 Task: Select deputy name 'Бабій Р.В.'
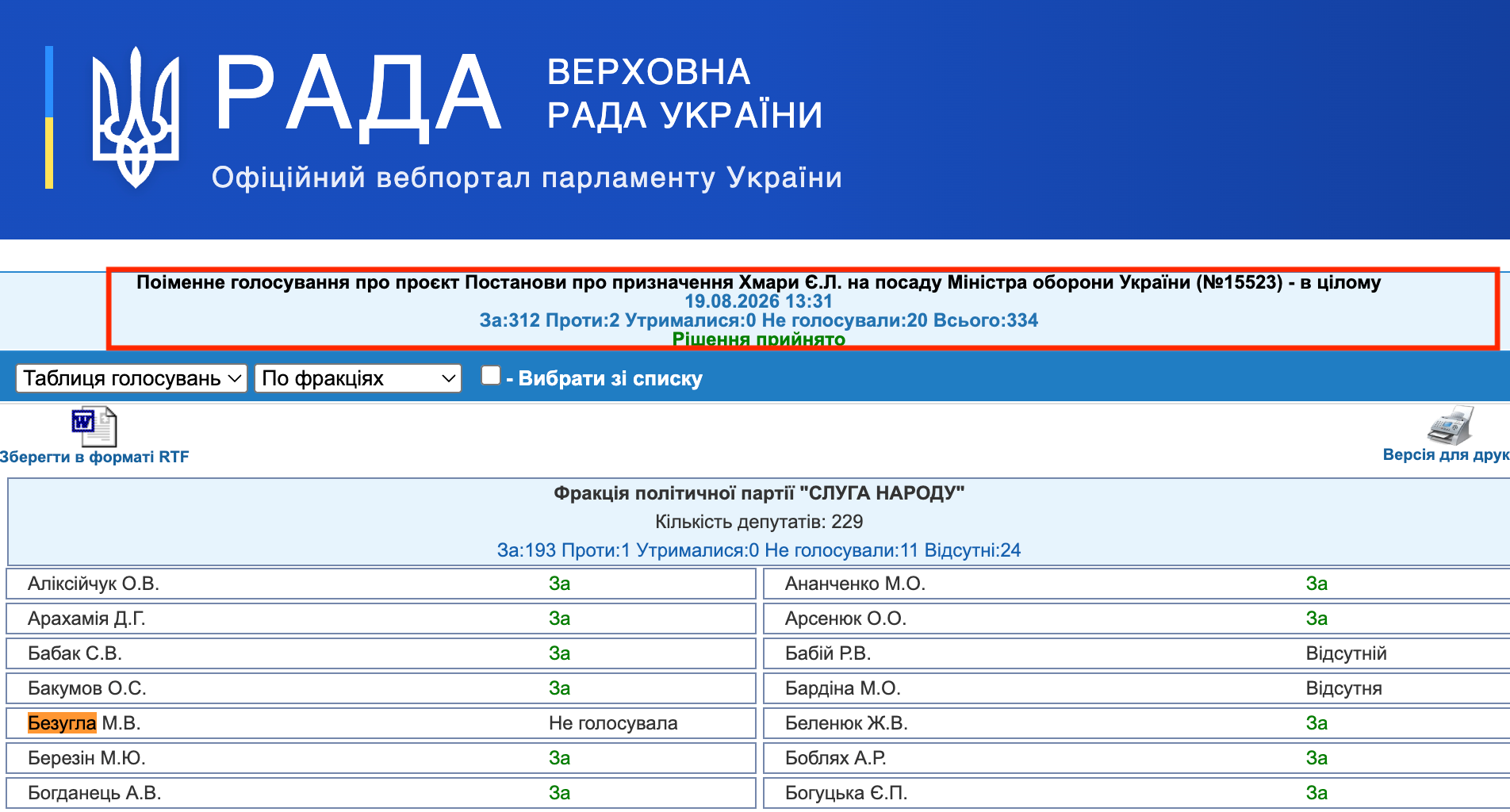point(828,653)
